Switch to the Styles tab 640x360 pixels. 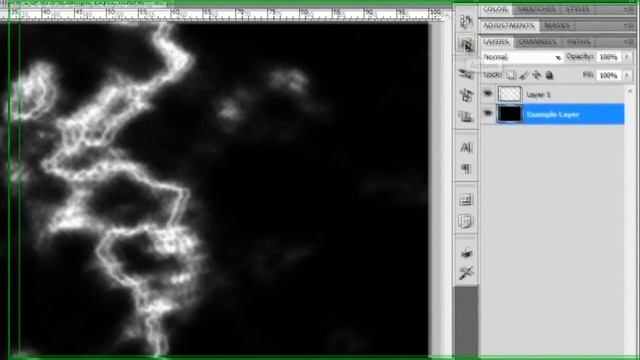click(x=578, y=9)
